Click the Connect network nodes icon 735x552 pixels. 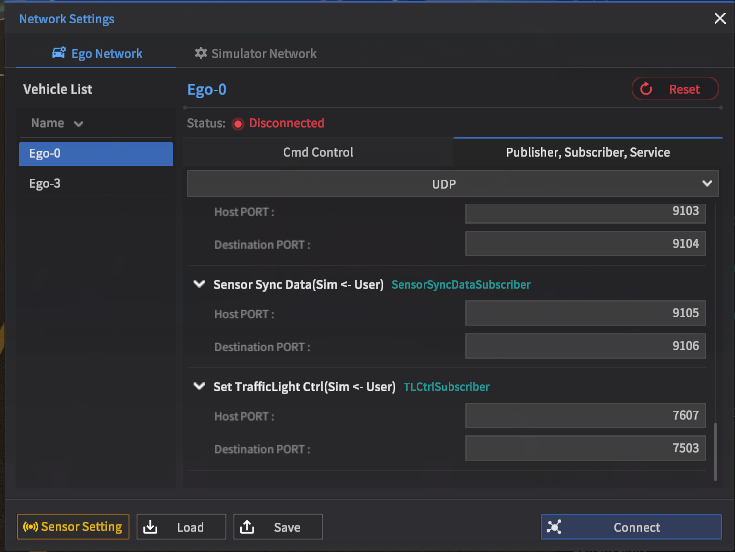point(553,527)
